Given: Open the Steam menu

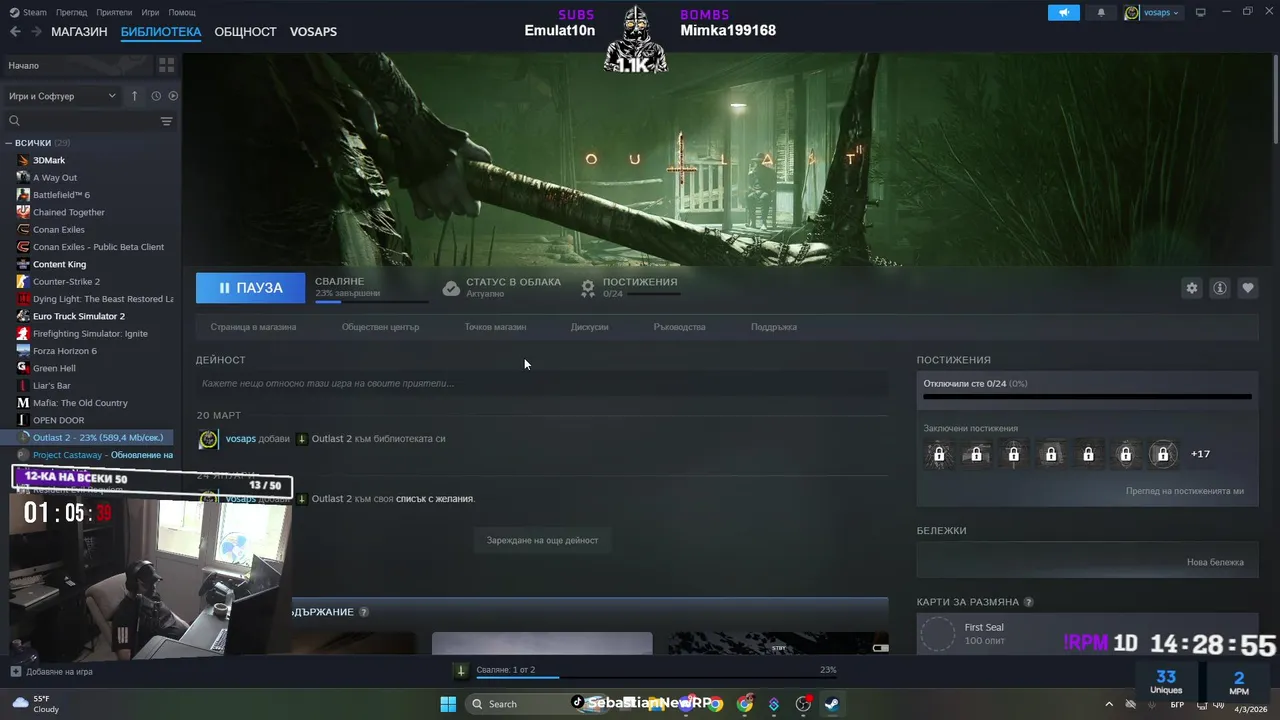Looking at the screenshot, I should point(28,12).
